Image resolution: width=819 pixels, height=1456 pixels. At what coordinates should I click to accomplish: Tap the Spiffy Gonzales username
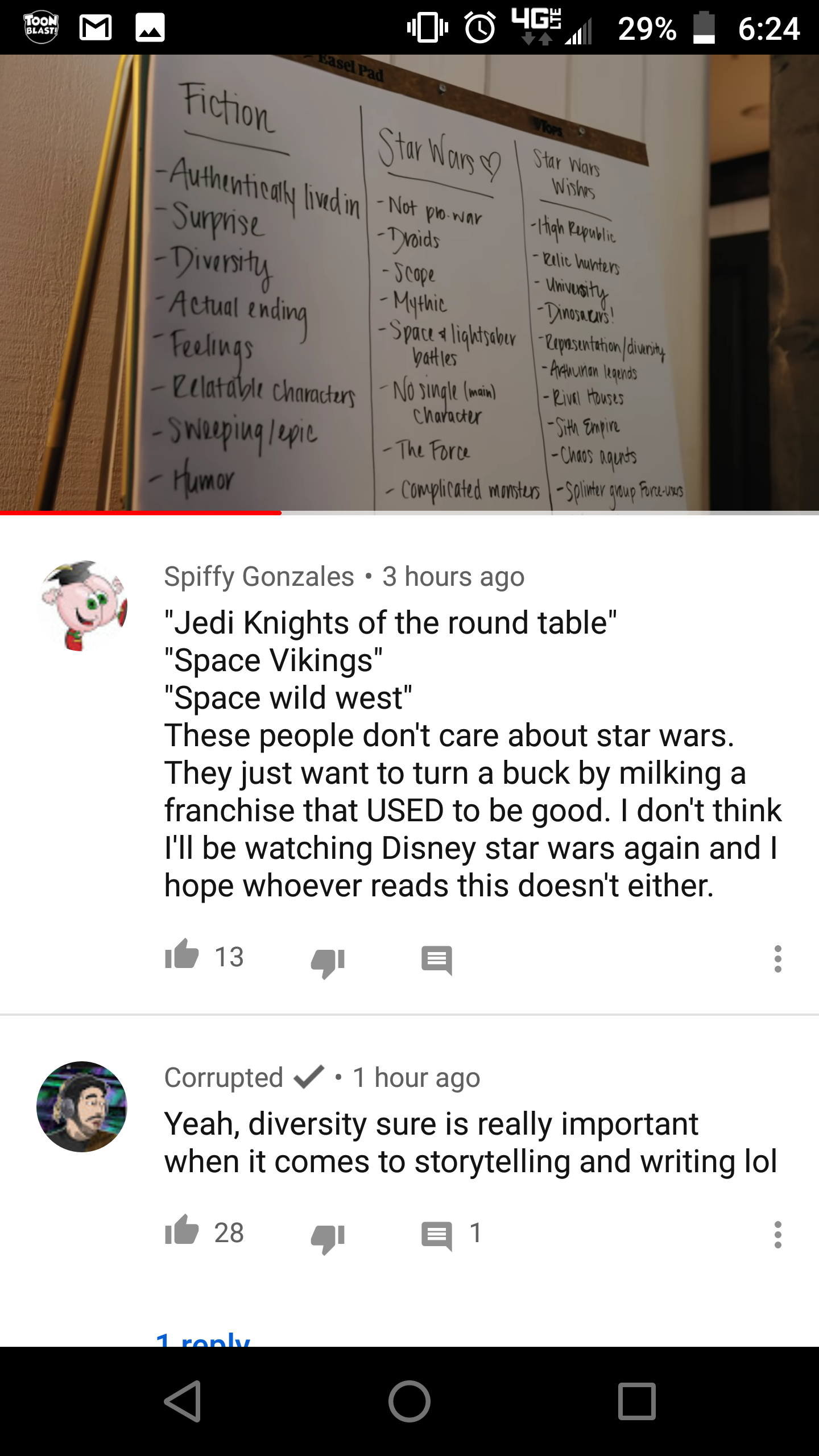click(x=259, y=576)
